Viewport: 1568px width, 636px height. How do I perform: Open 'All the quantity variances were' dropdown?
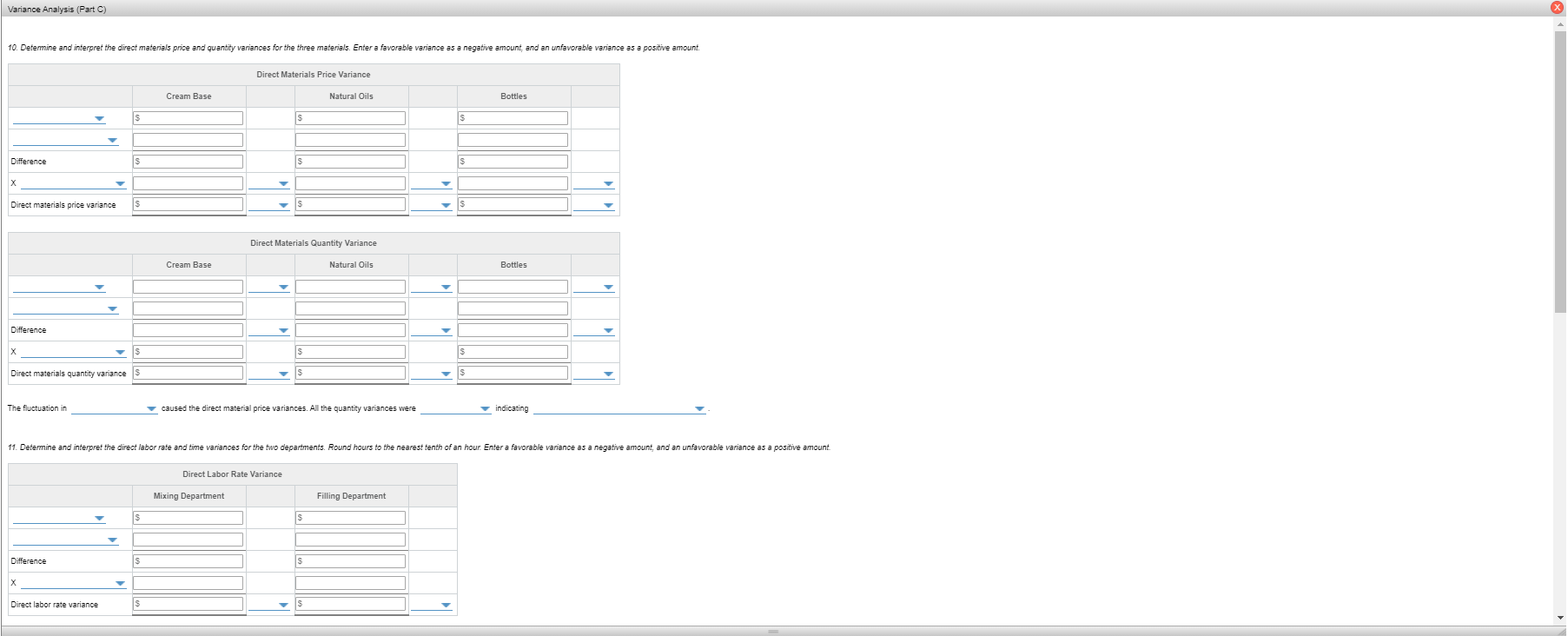click(x=455, y=409)
